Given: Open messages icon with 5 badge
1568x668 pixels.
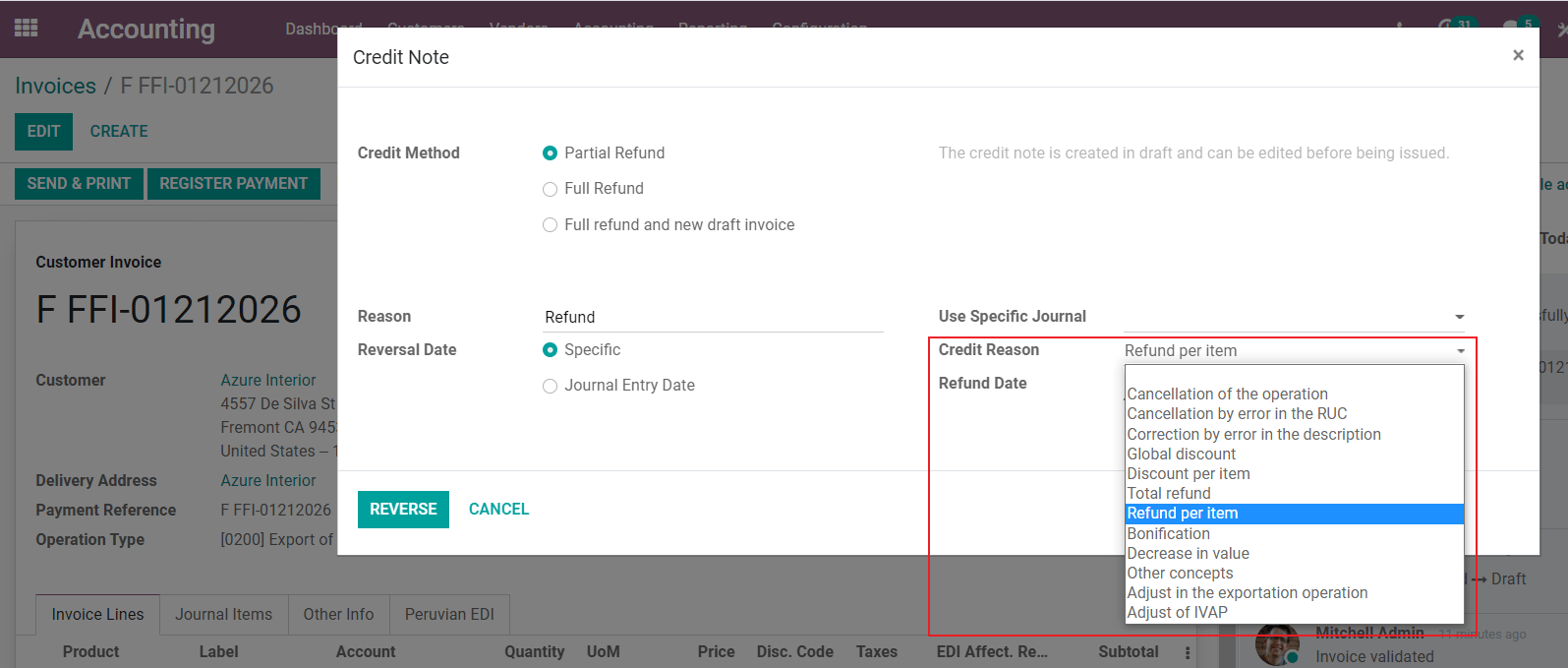Looking at the screenshot, I should click(x=1512, y=27).
